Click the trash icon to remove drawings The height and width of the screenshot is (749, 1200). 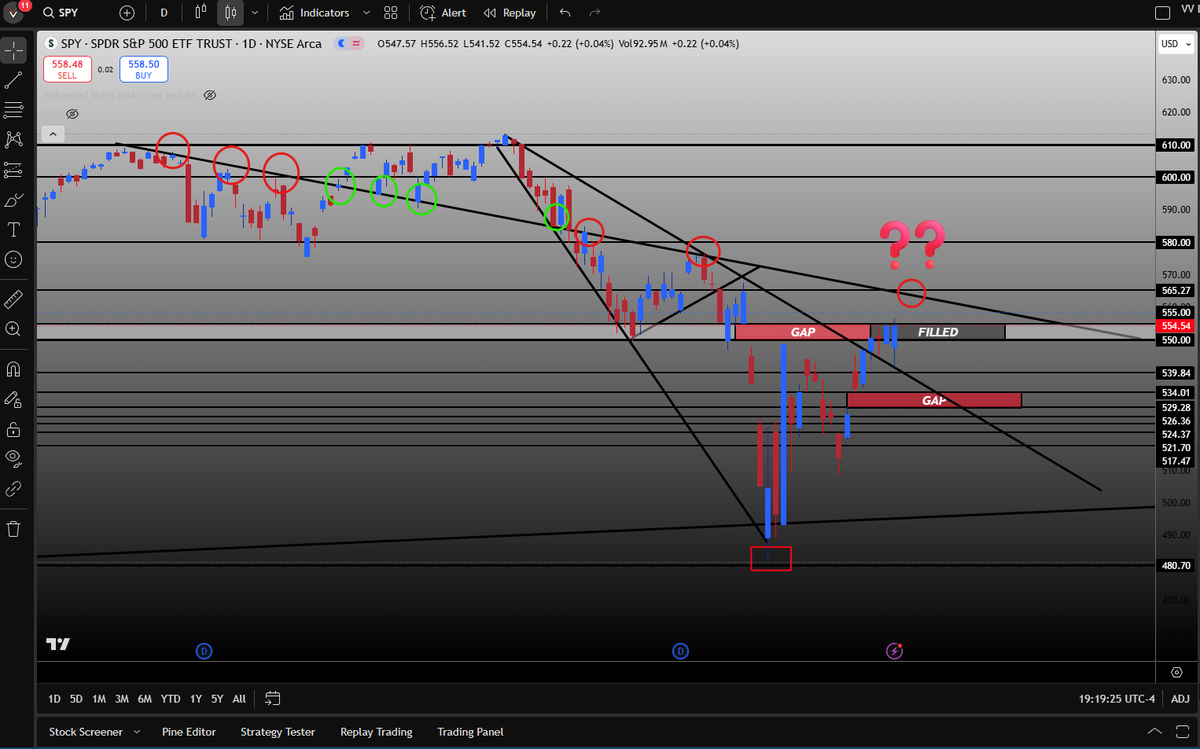pyautogui.click(x=14, y=528)
